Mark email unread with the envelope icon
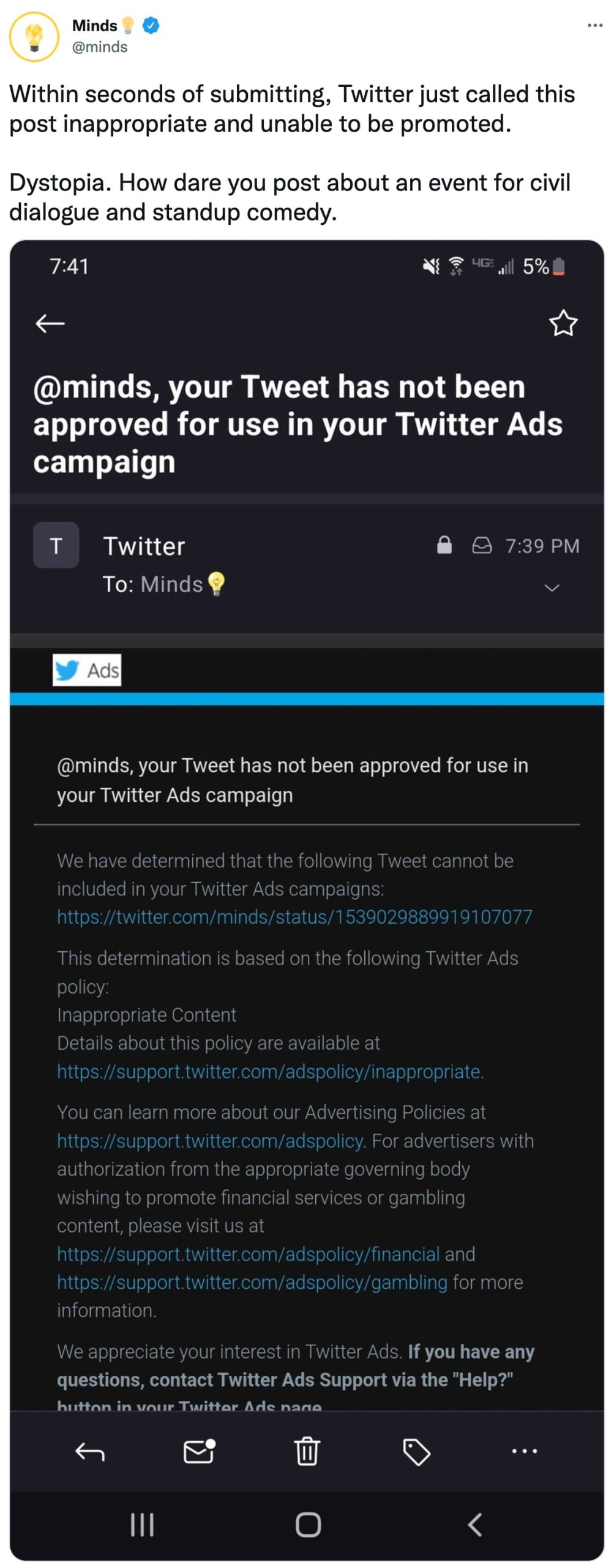This screenshot has height=1568, width=614. tap(200, 1450)
